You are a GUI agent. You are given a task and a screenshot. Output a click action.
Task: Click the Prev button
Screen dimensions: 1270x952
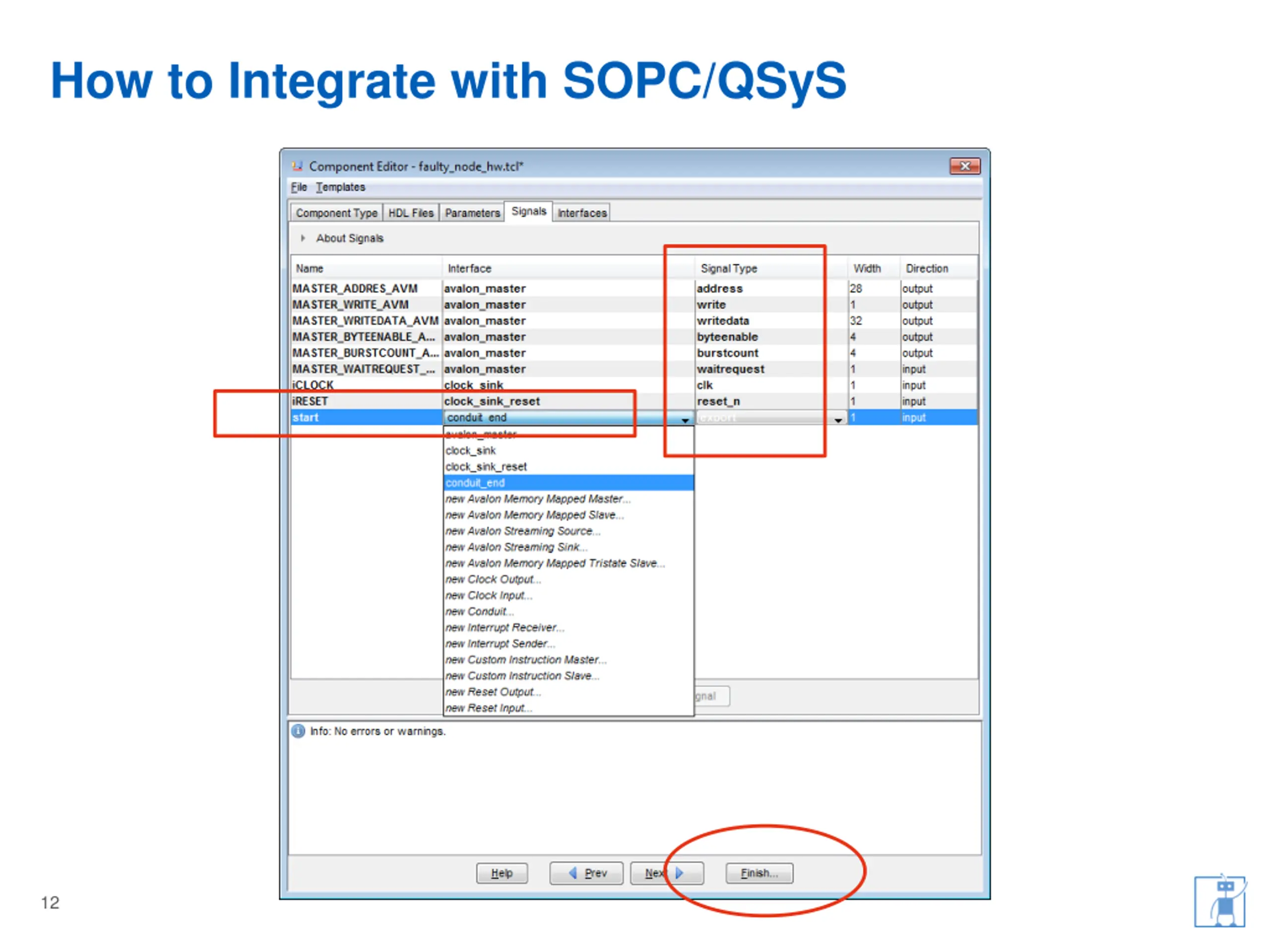(586, 873)
